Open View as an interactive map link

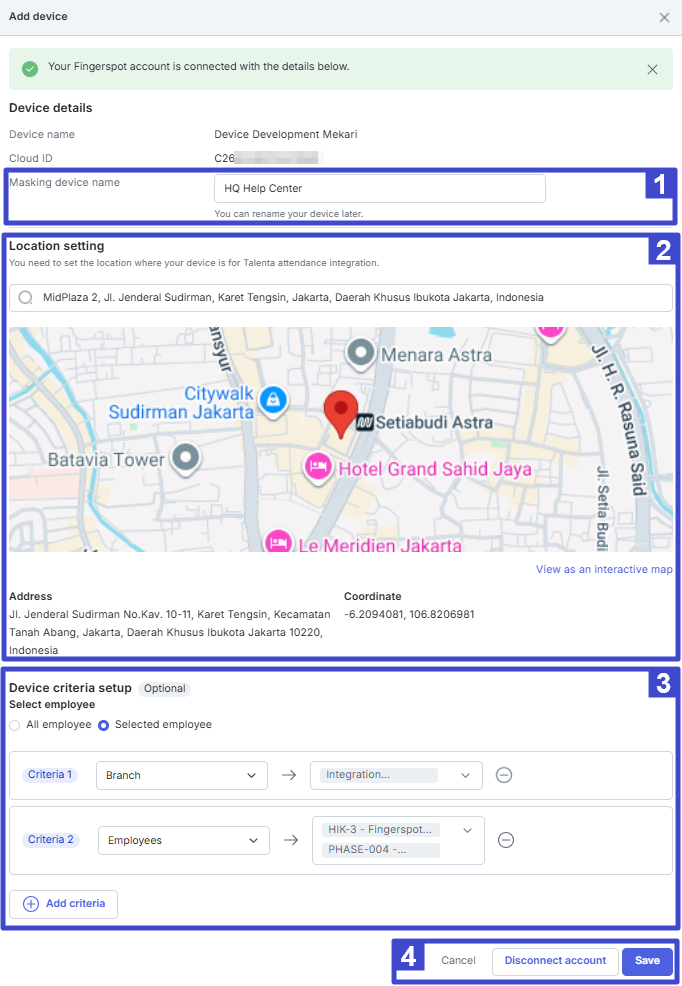(x=604, y=570)
